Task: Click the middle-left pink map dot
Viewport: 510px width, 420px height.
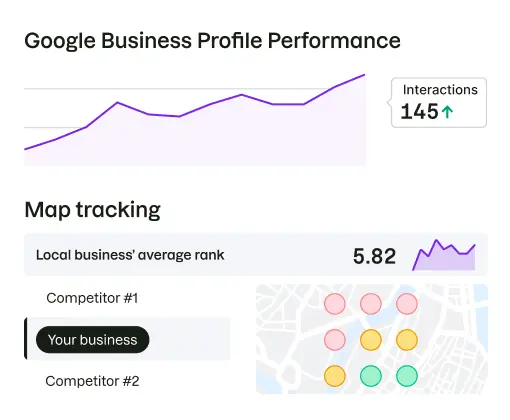Action: pos(335,340)
